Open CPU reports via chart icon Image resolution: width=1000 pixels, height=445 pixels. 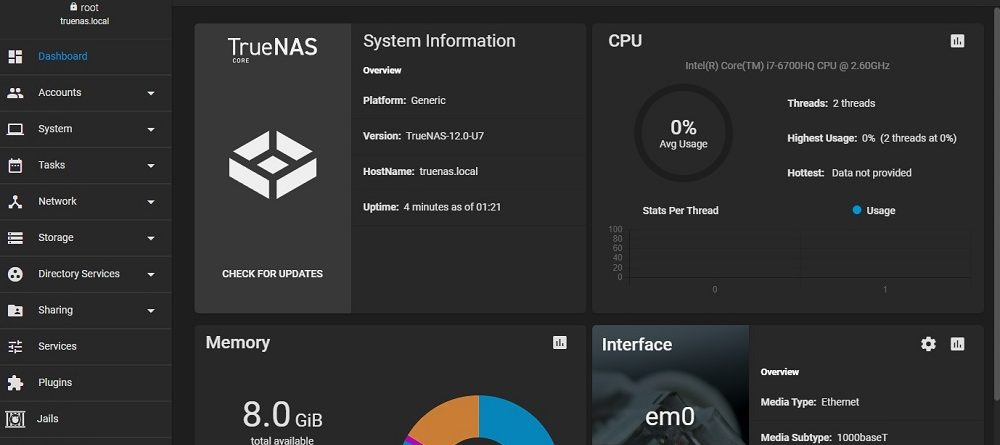coord(957,41)
